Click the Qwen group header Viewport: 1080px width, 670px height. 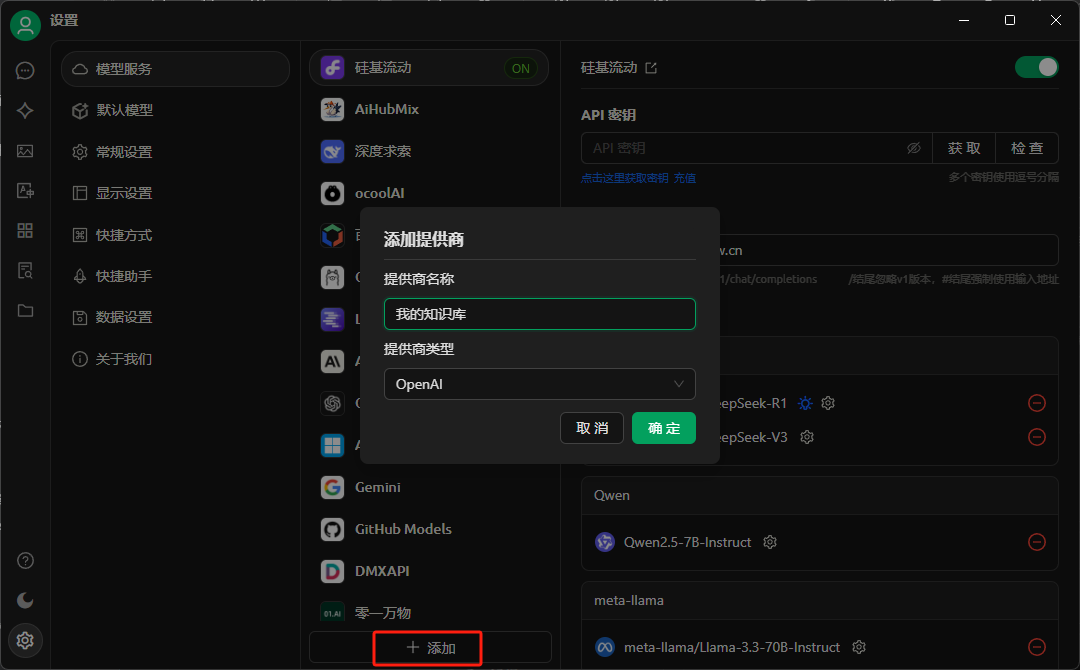[x=820, y=496]
